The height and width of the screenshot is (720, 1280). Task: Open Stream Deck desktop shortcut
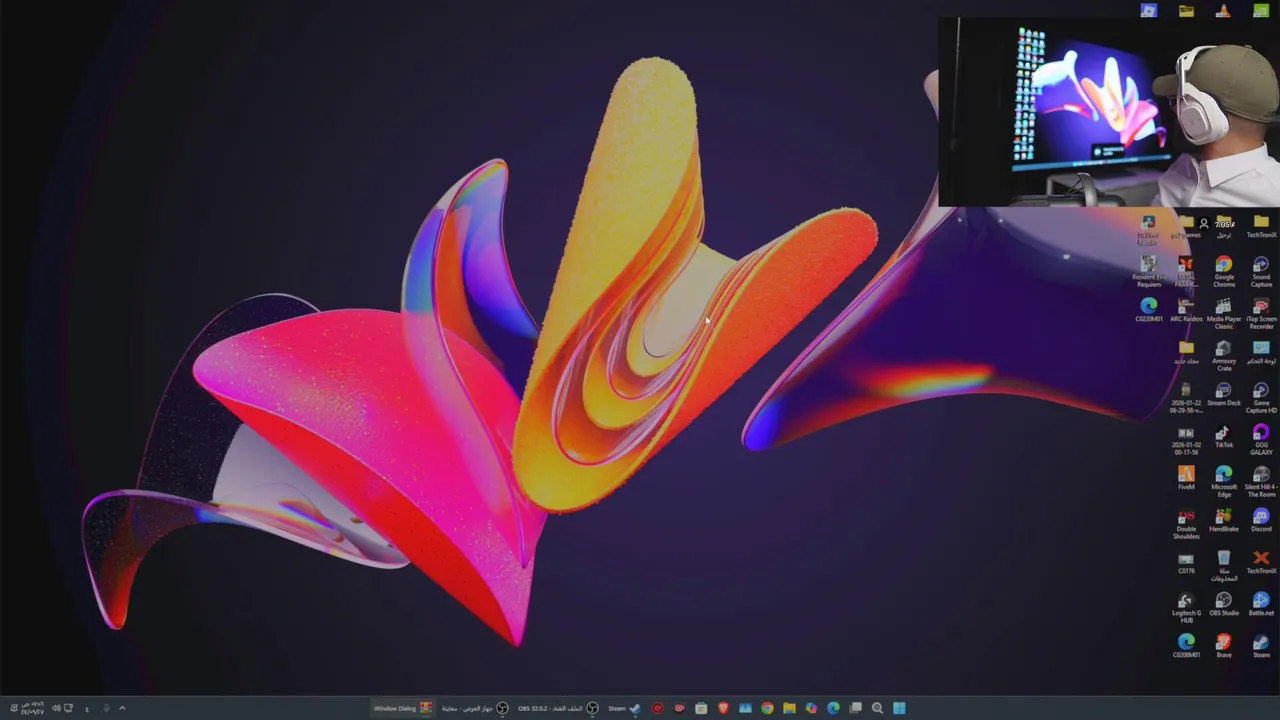point(1224,396)
